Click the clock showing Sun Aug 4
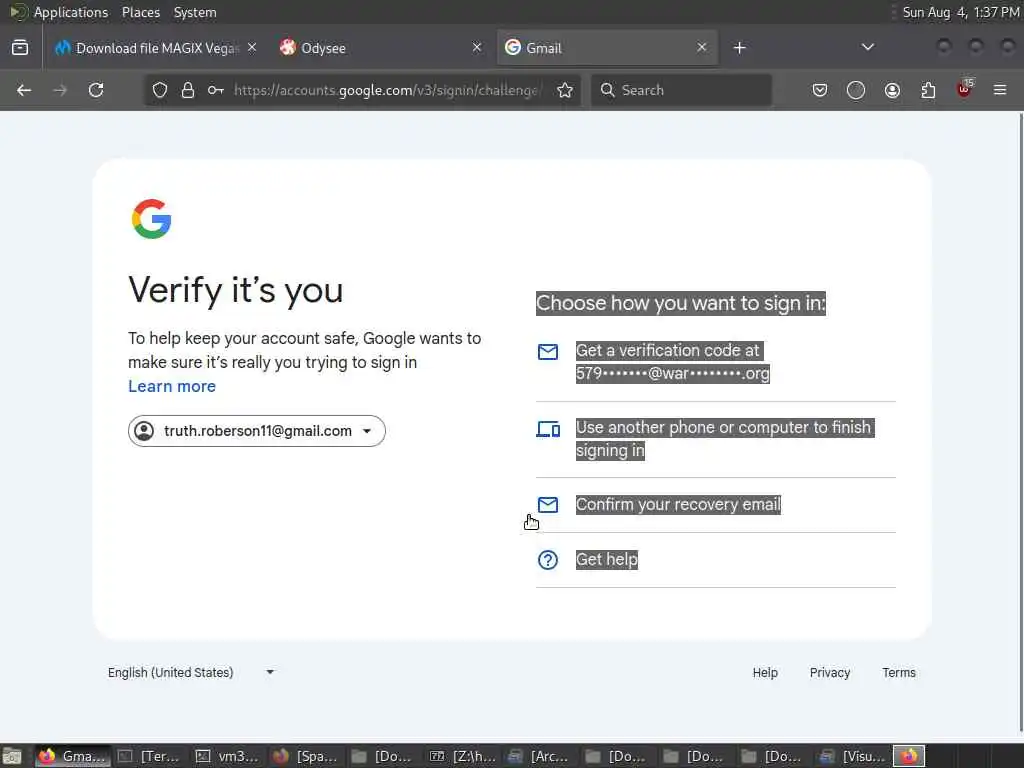This screenshot has height=768, width=1024. pyautogui.click(x=960, y=12)
